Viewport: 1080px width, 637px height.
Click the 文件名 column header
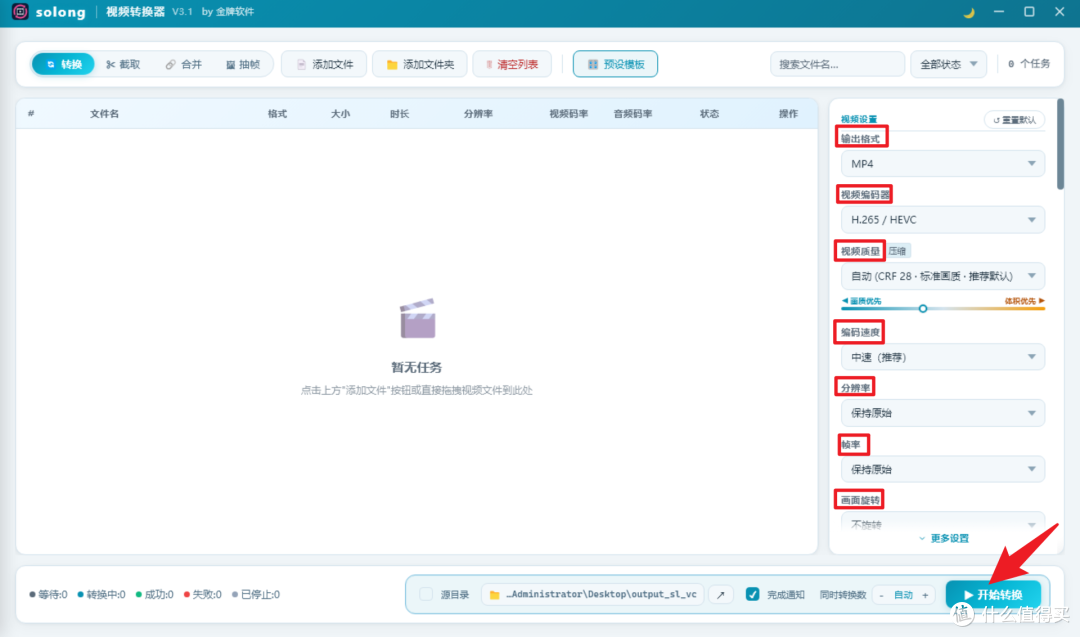click(x=105, y=114)
